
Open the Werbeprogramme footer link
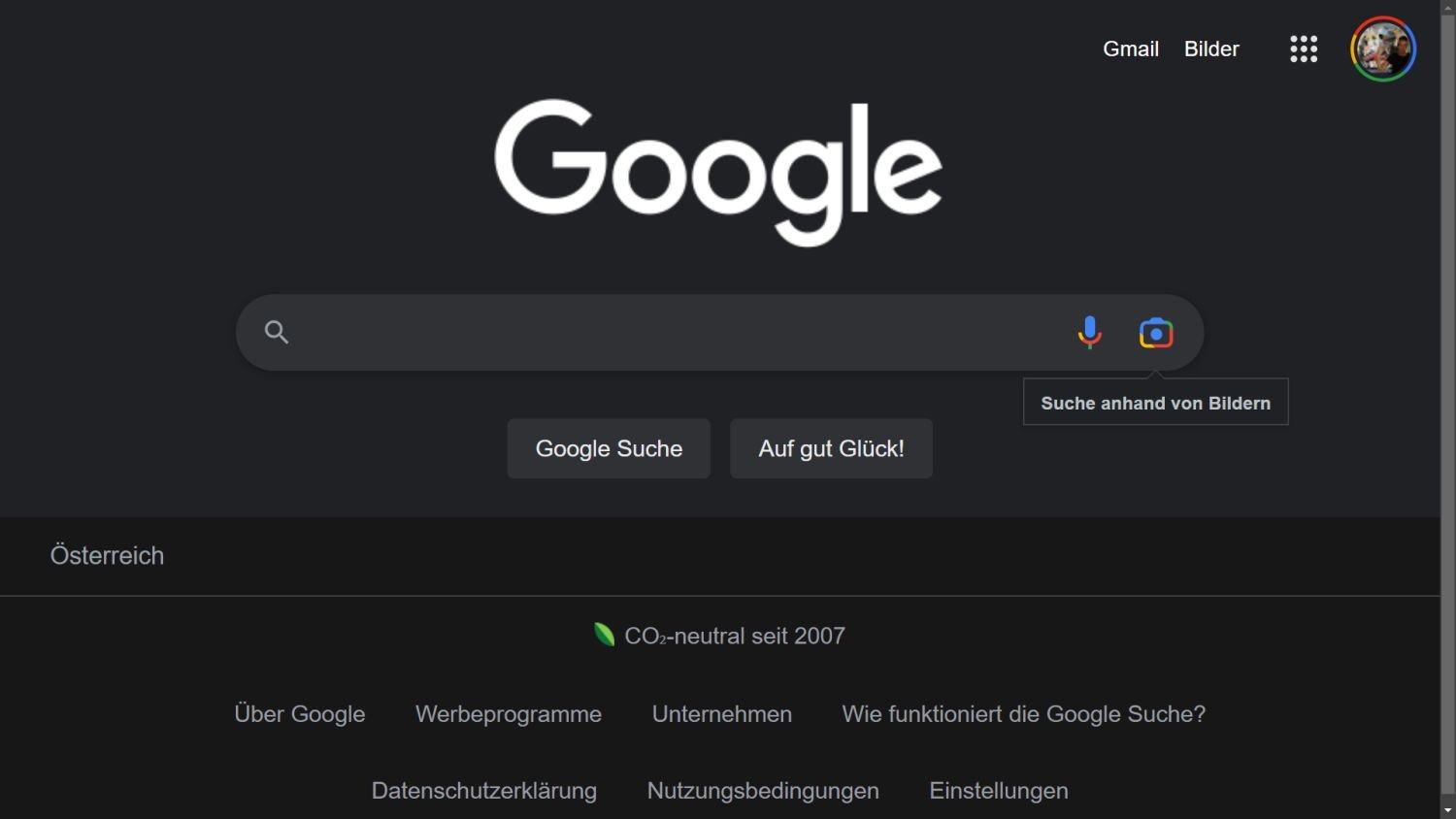[509, 714]
